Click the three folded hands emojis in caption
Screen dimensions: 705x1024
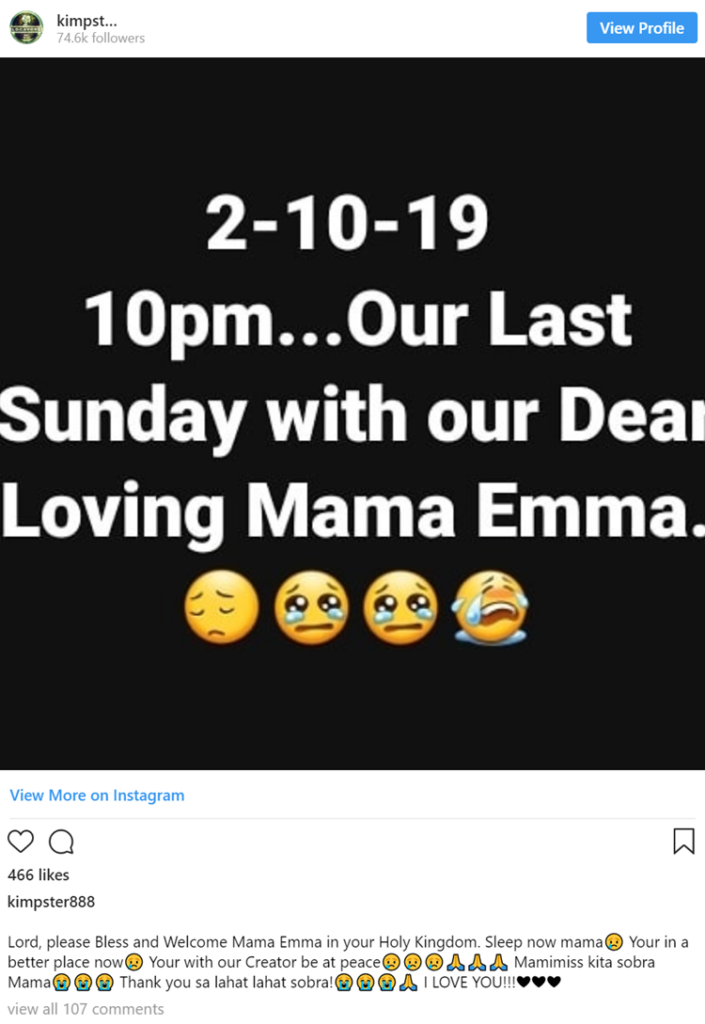477,962
